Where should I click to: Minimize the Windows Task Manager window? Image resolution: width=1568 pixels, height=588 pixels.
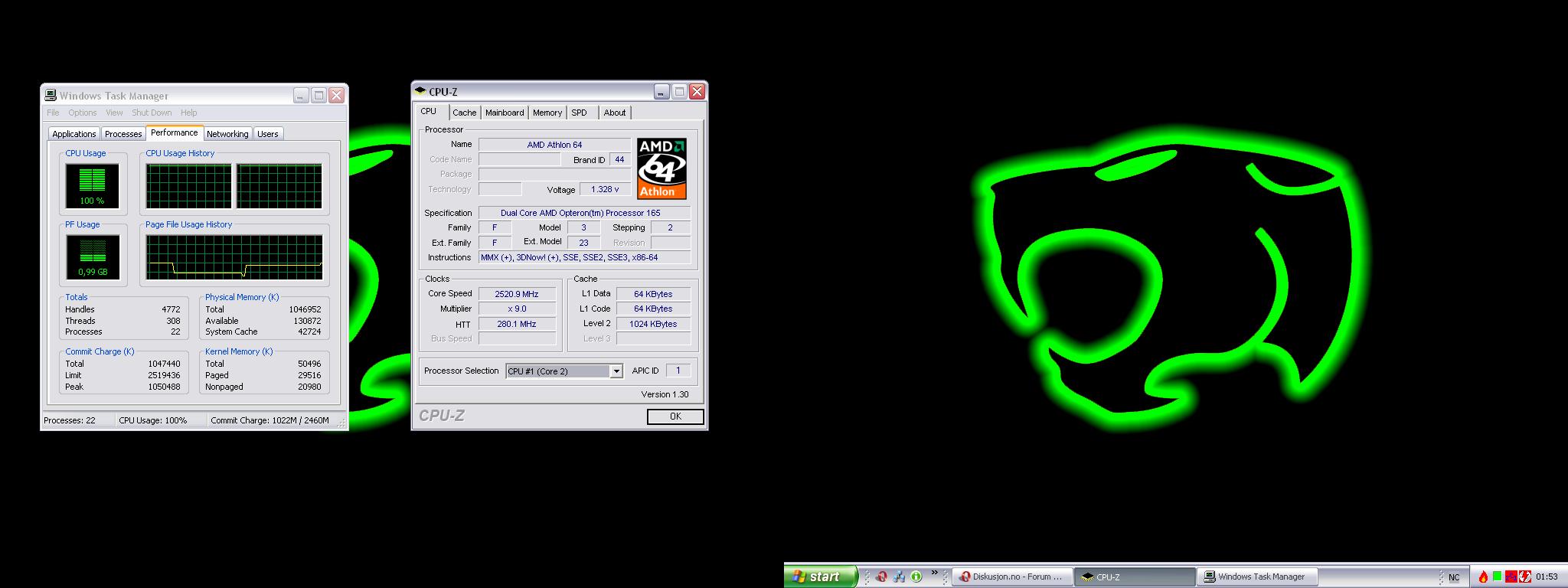point(301,95)
